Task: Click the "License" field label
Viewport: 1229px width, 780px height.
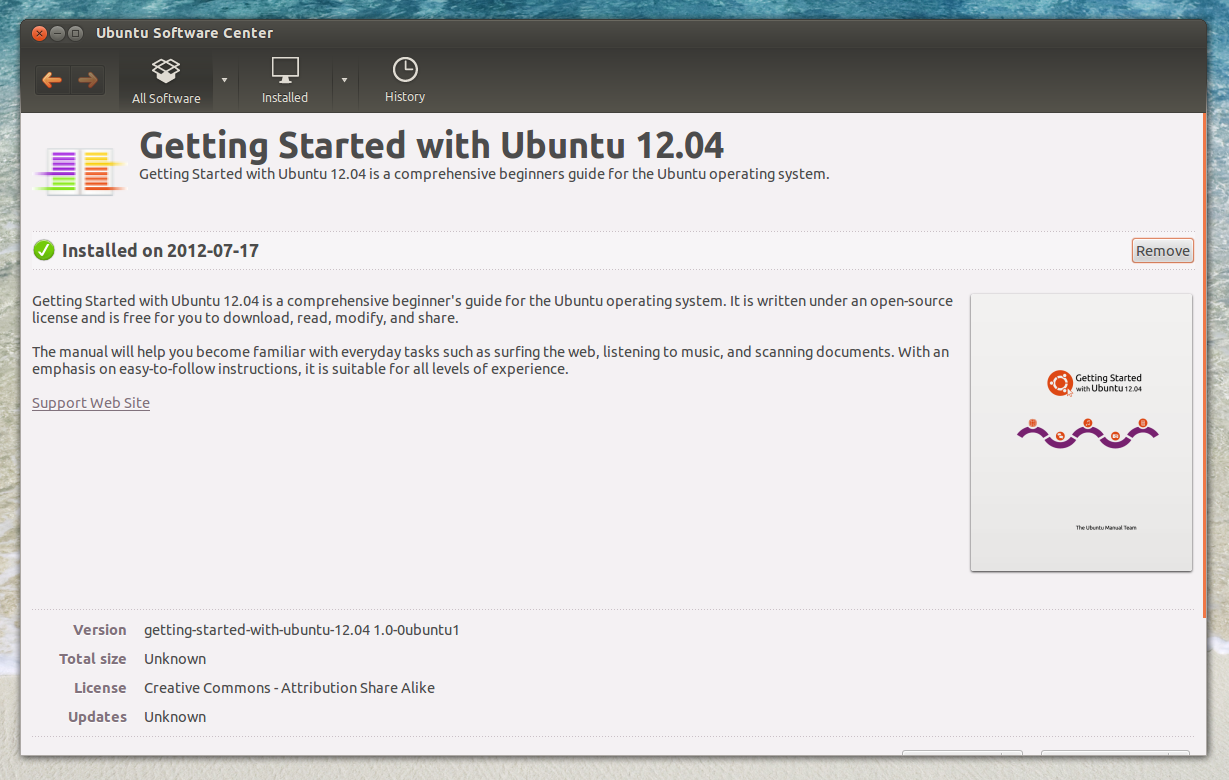Action: pos(100,688)
